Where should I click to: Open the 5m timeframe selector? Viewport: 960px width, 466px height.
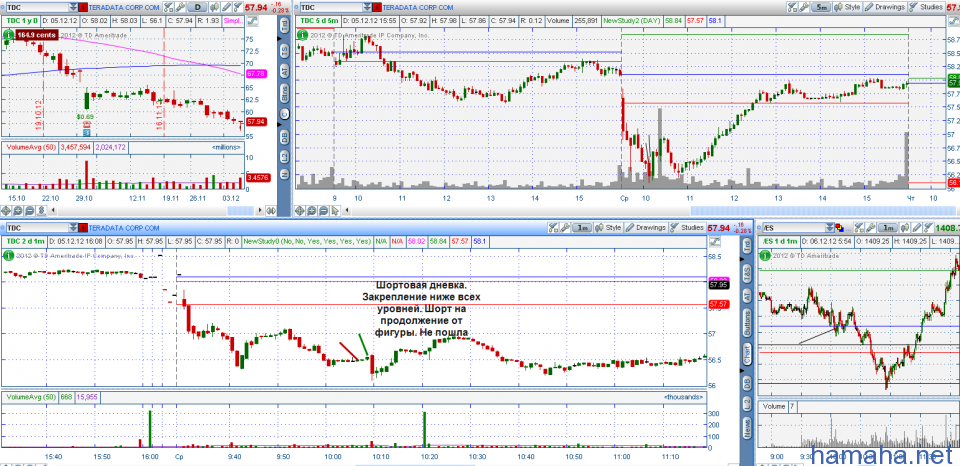coord(821,7)
